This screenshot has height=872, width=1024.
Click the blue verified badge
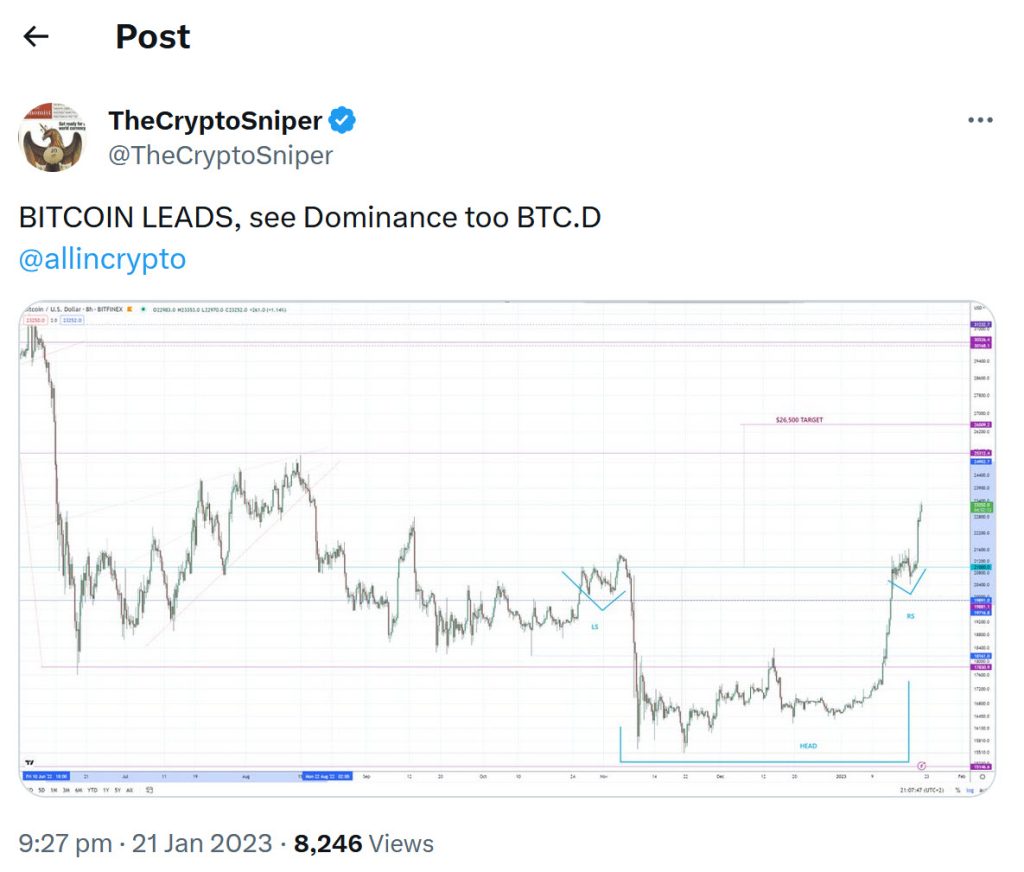(344, 122)
